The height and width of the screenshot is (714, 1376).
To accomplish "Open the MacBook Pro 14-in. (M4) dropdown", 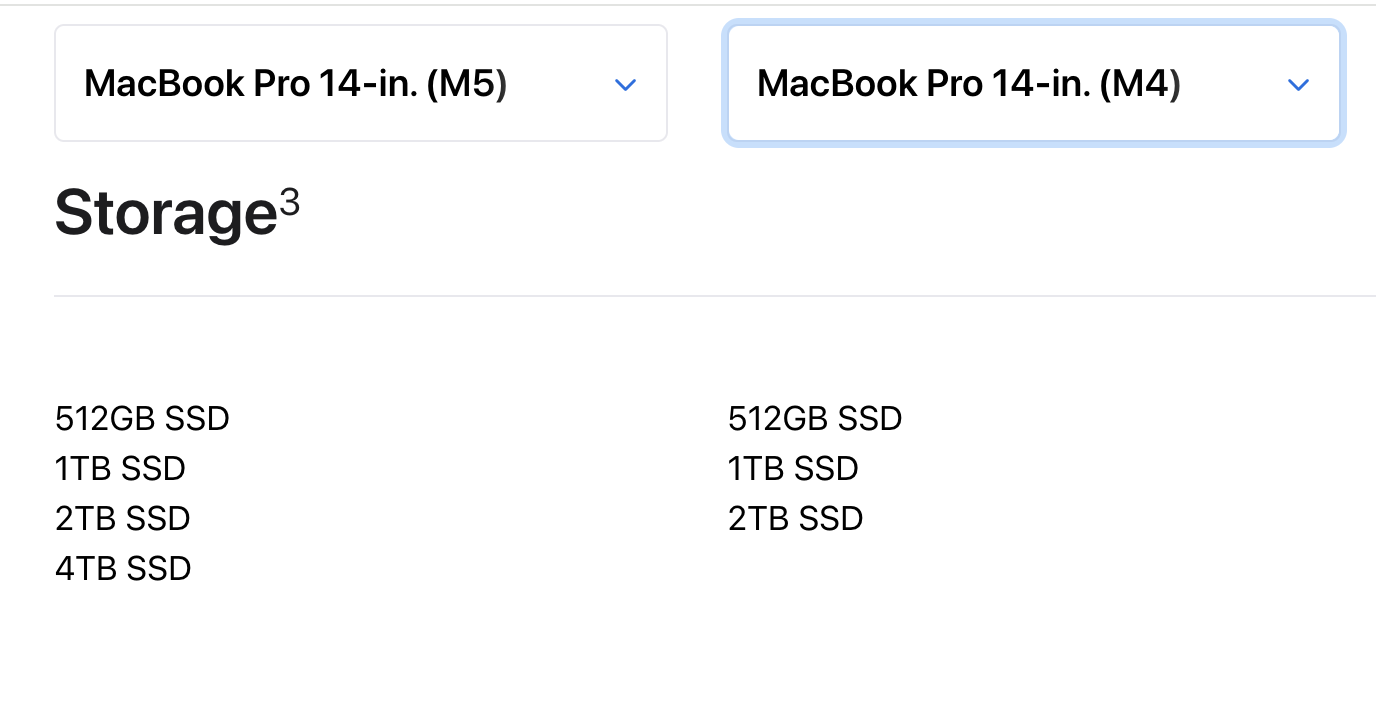I will click(1033, 83).
